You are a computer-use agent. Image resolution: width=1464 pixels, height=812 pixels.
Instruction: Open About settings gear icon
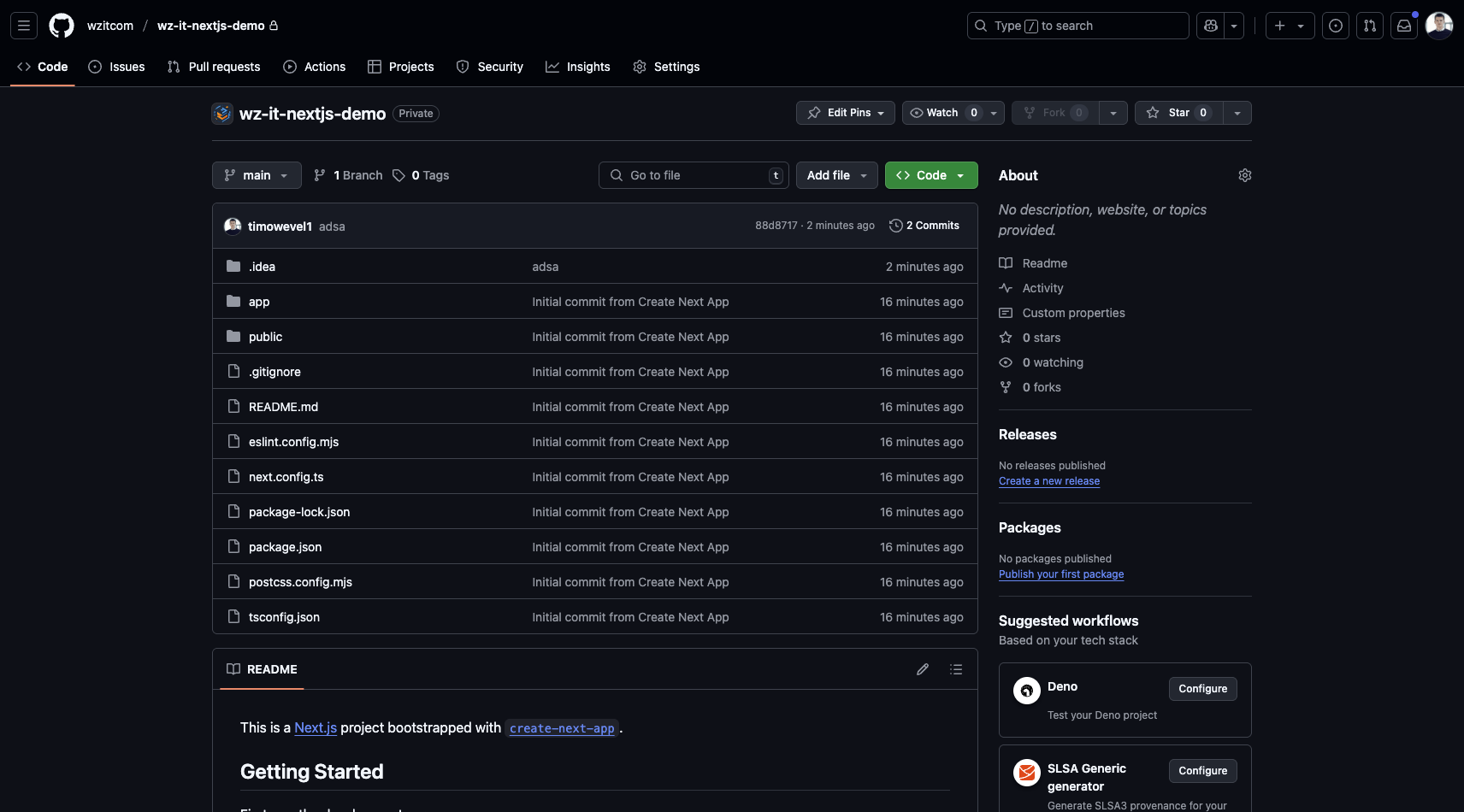pyautogui.click(x=1245, y=175)
